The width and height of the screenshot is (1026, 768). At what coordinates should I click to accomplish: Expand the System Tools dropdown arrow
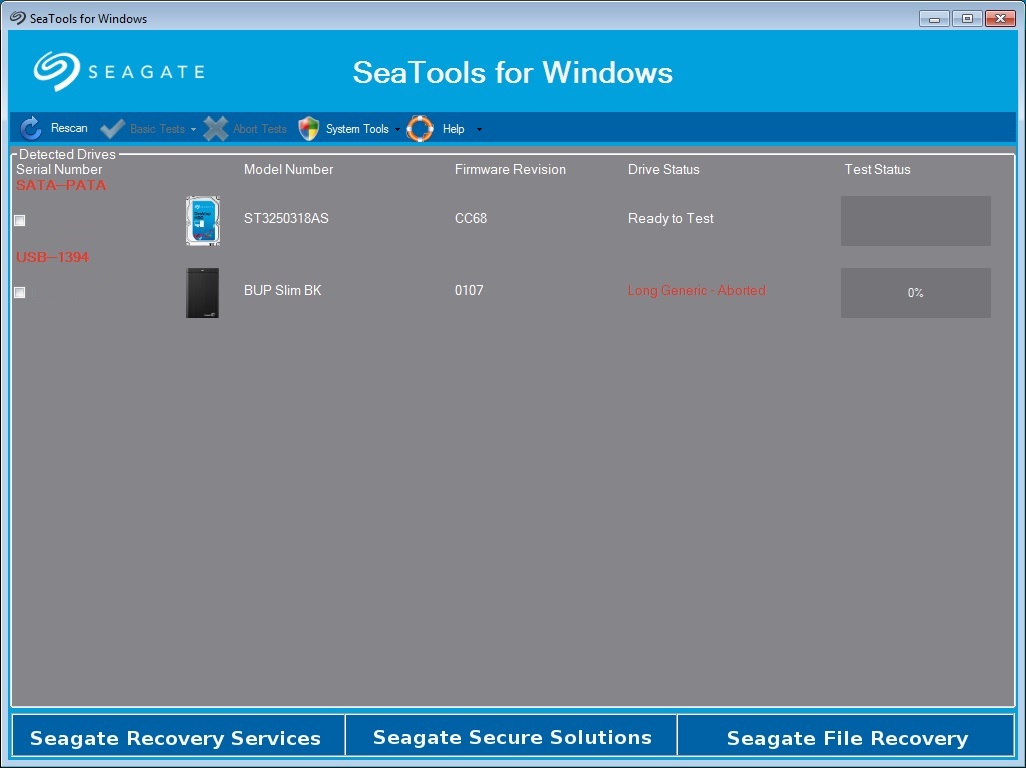397,130
